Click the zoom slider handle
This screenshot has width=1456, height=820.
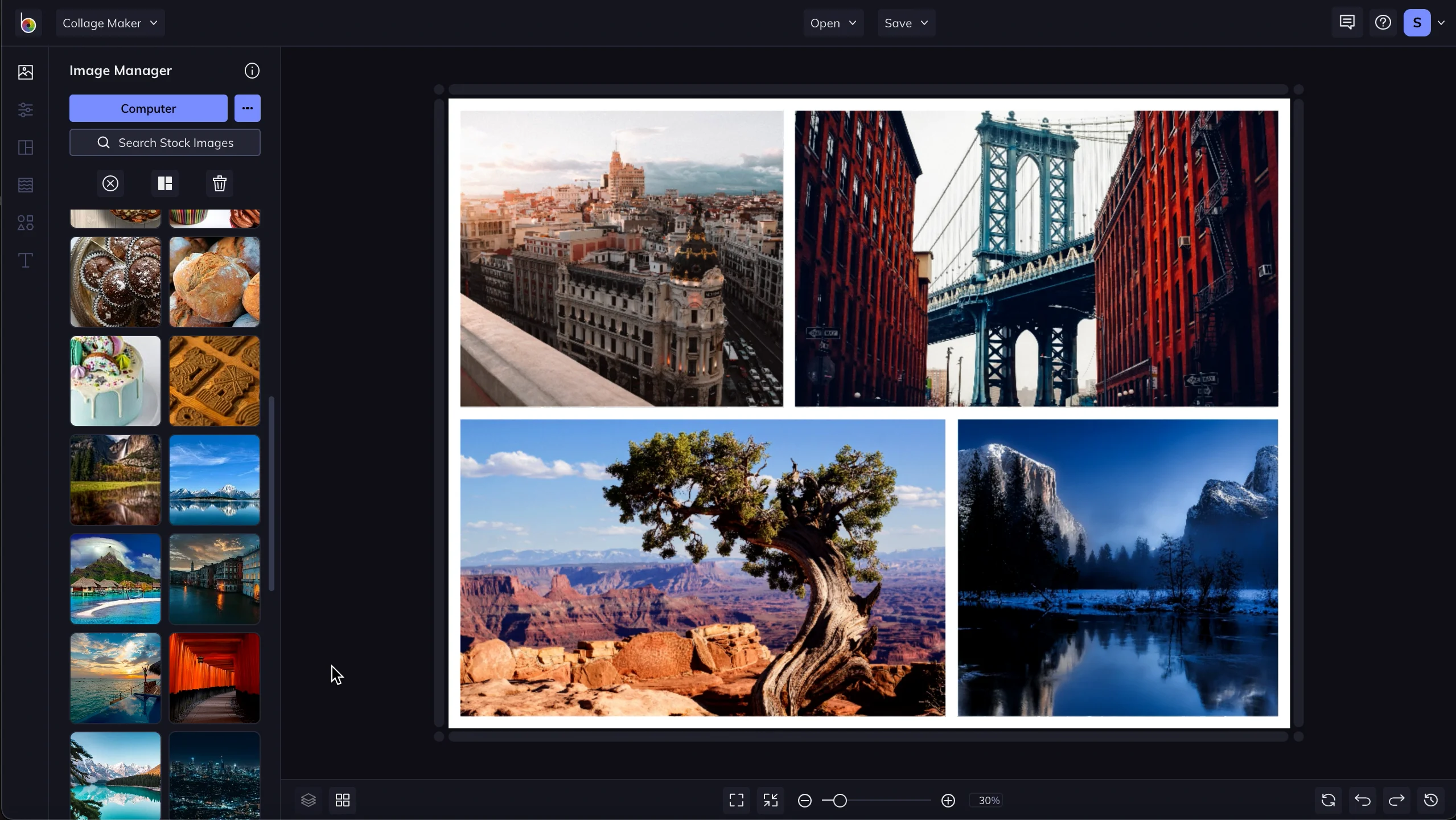(x=840, y=801)
